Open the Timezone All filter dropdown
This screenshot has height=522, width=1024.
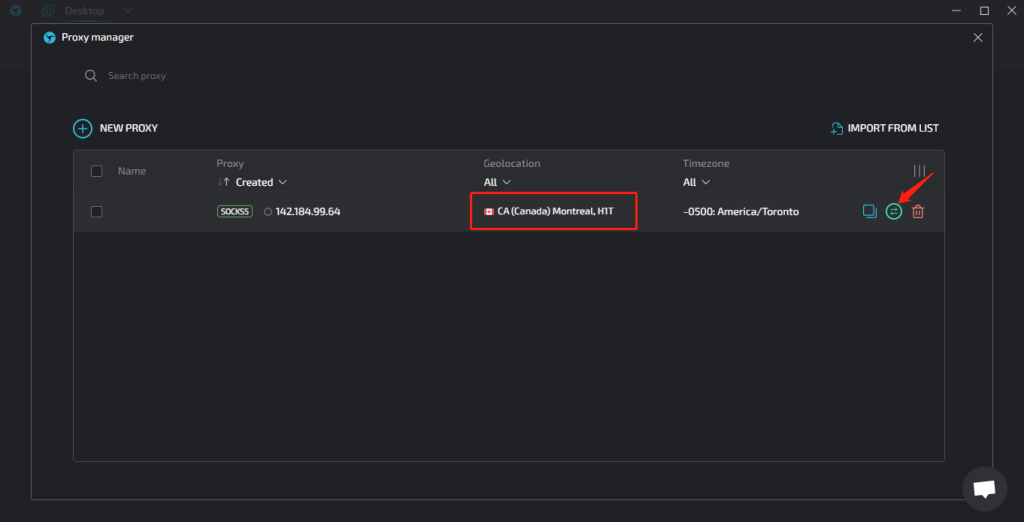[x=696, y=182]
